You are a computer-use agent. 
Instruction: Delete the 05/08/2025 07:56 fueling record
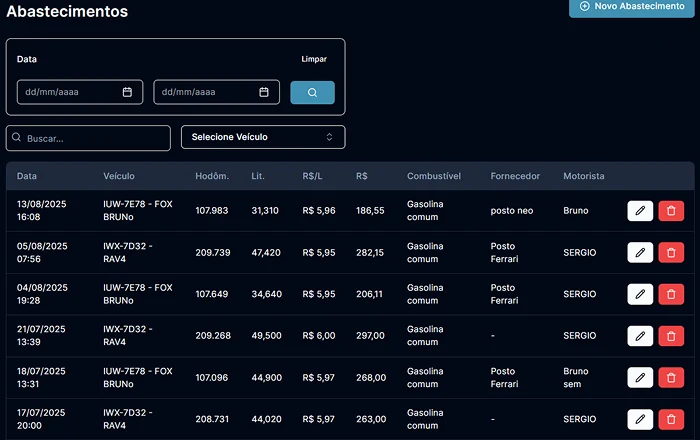click(x=671, y=253)
